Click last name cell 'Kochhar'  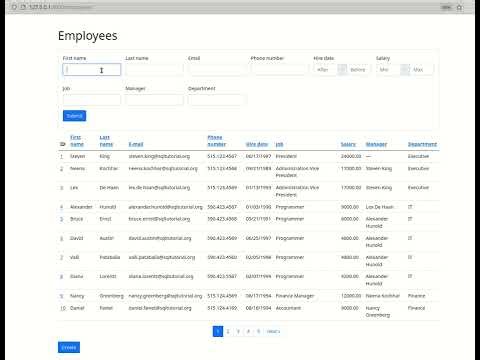109,169
